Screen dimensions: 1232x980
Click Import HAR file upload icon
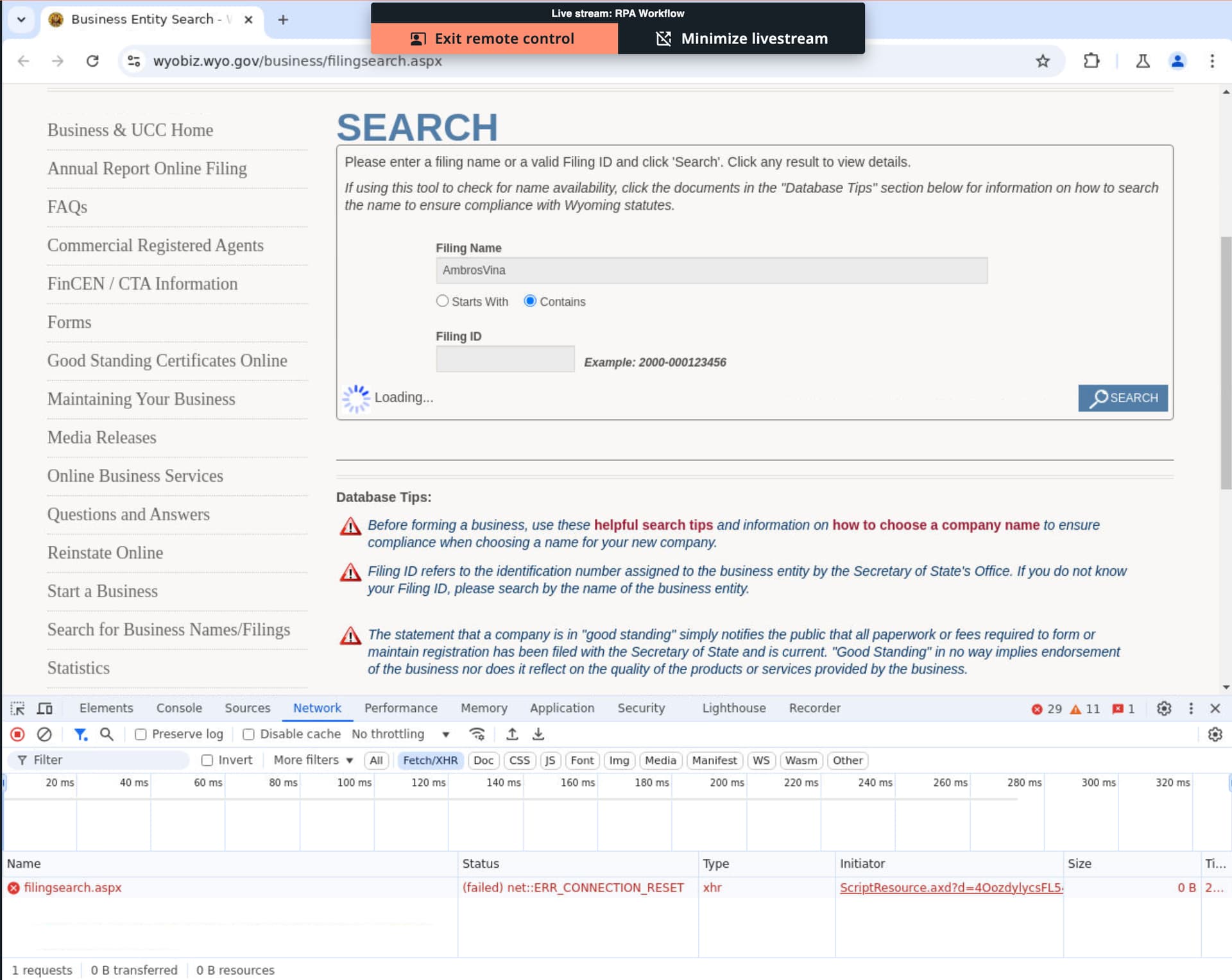pyautogui.click(x=512, y=734)
